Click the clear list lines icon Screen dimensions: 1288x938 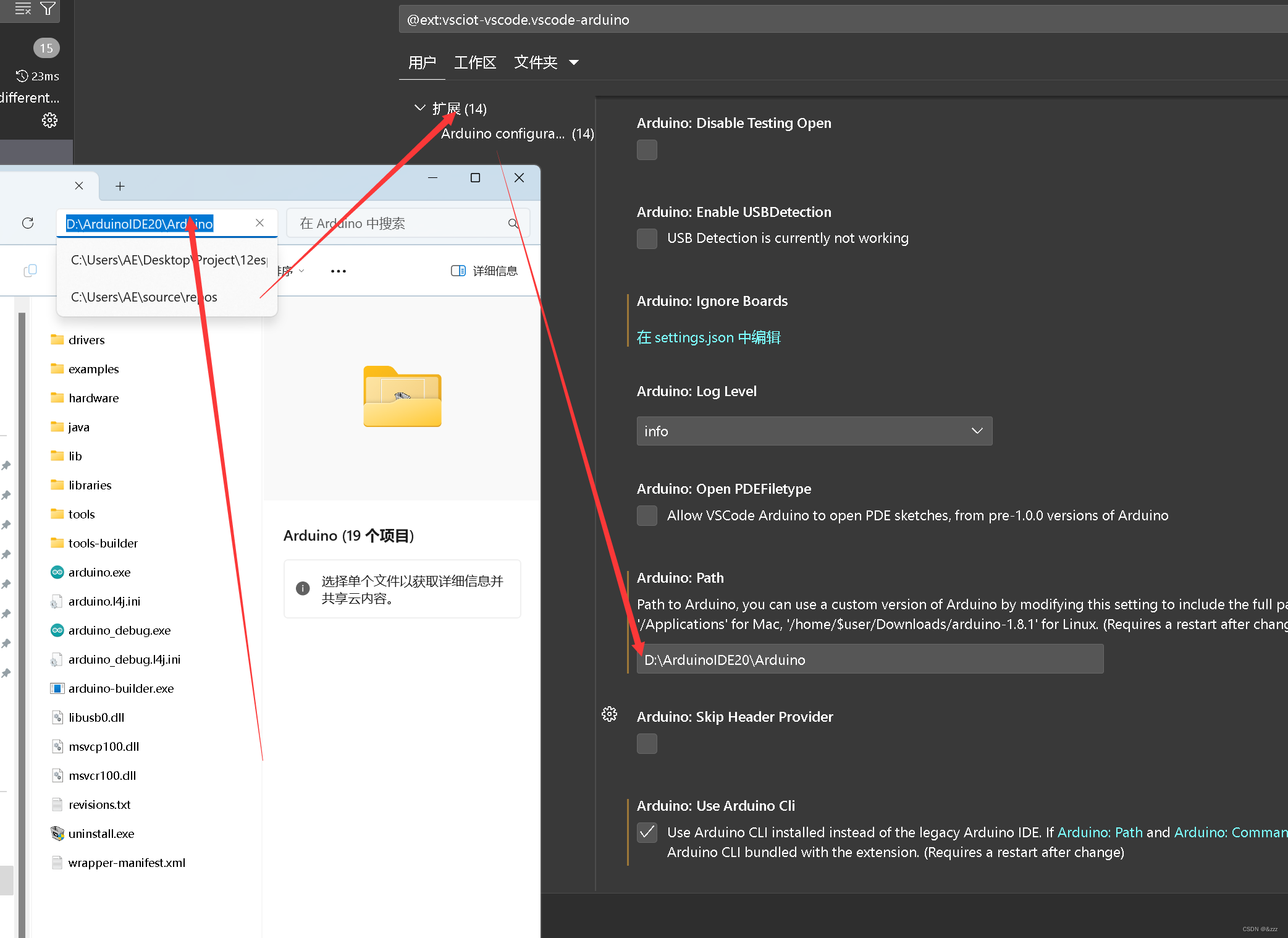pos(23,8)
